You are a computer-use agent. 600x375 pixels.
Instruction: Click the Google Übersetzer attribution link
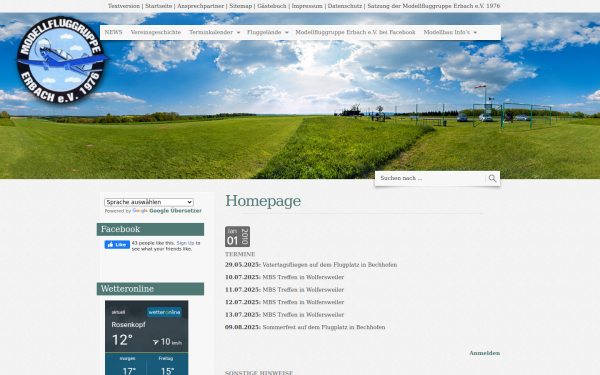[175, 211]
